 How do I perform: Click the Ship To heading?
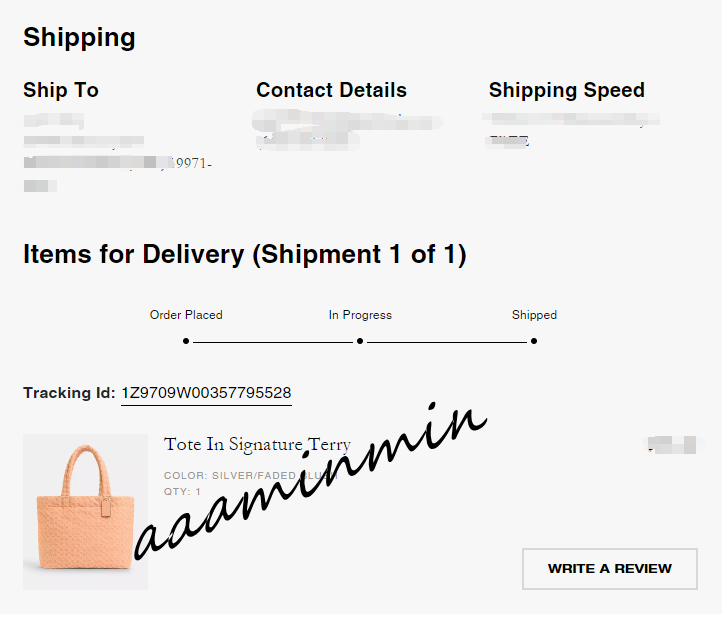point(61,90)
